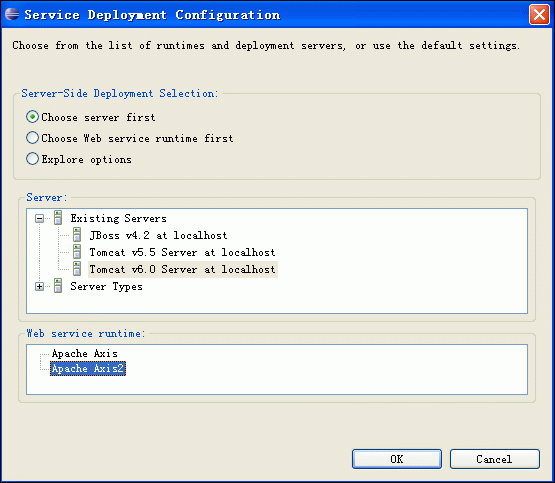This screenshot has height=483, width=555.
Task: Collapse the Existing Servers tree node
Action: 40,218
